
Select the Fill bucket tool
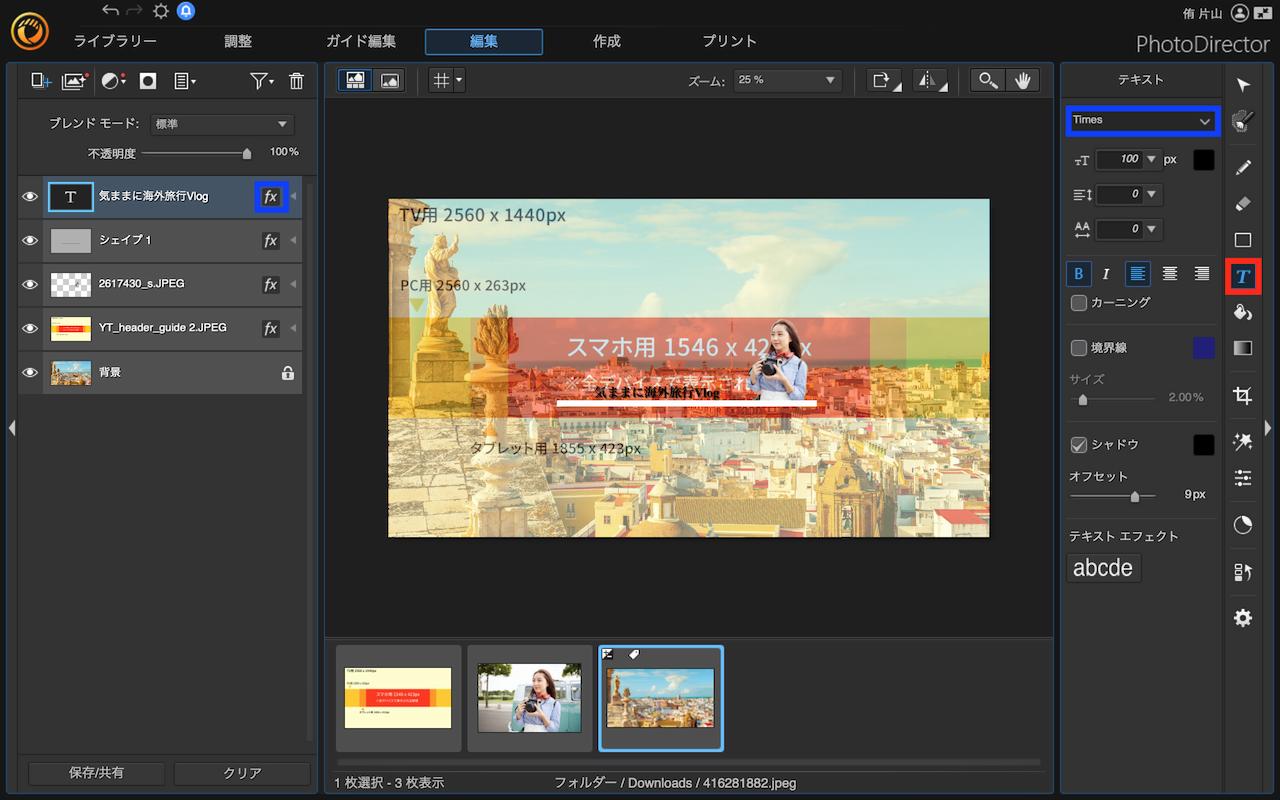point(1243,312)
